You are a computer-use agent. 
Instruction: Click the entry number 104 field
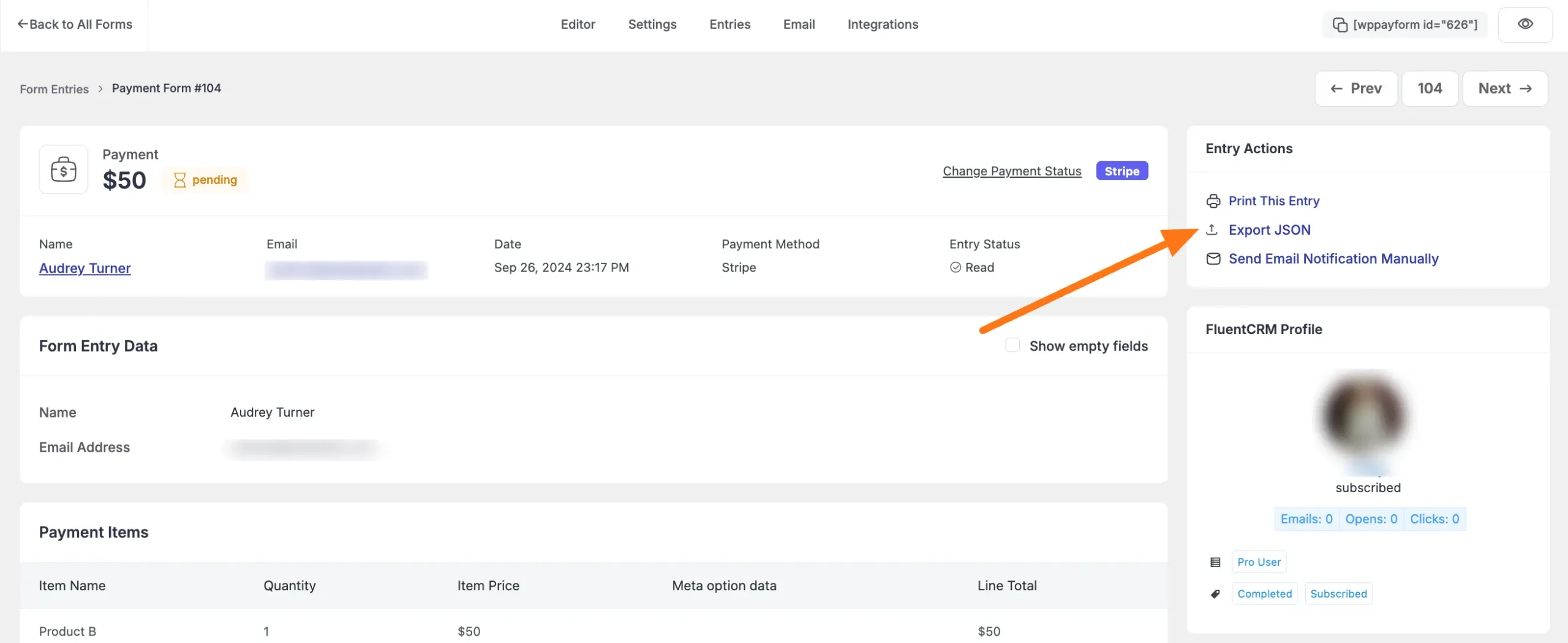1429,89
